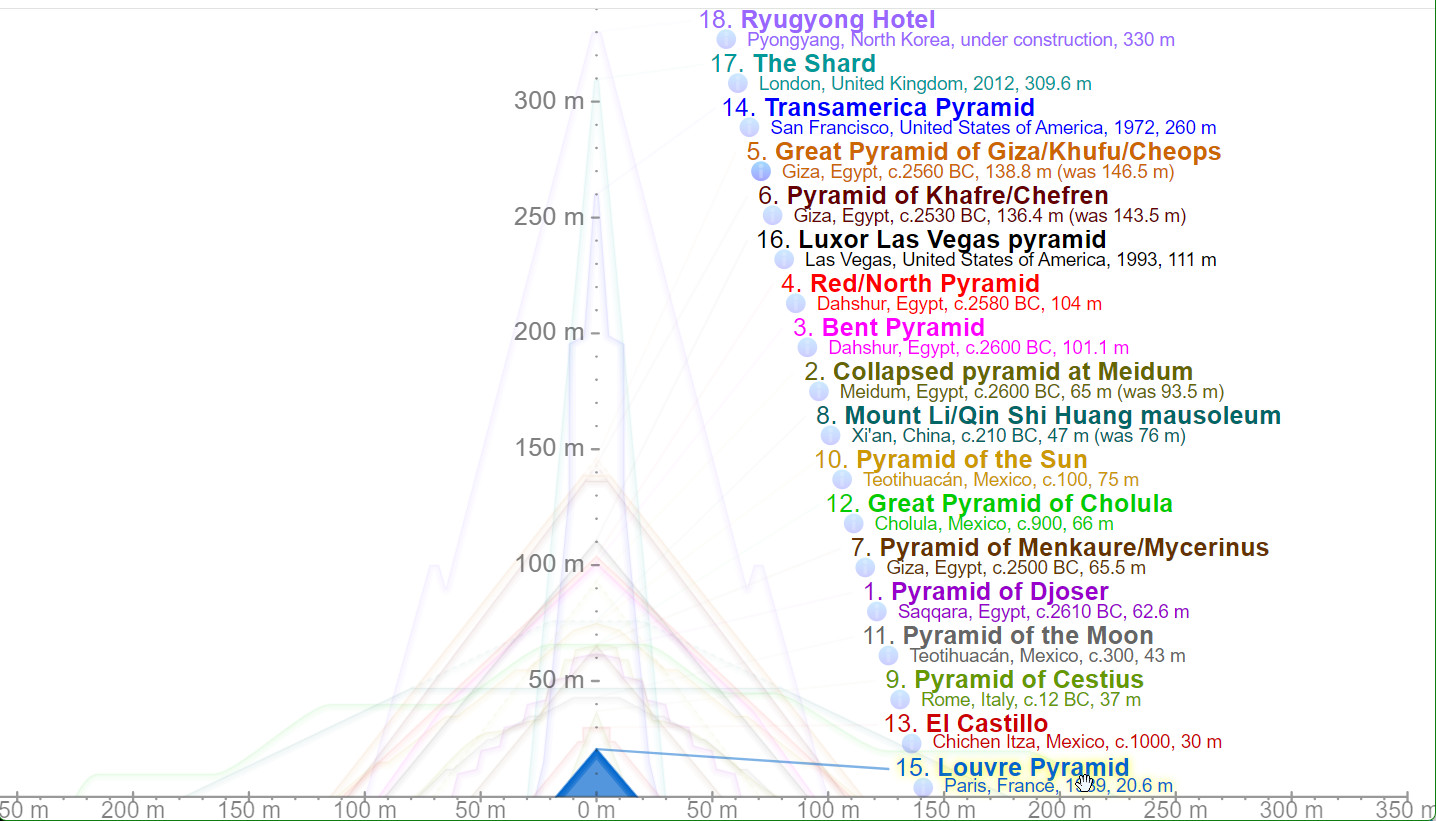The width and height of the screenshot is (1436, 821).
Task: Select the Pyramid of Menkaure/Mycerinus title
Action: 1073,548
